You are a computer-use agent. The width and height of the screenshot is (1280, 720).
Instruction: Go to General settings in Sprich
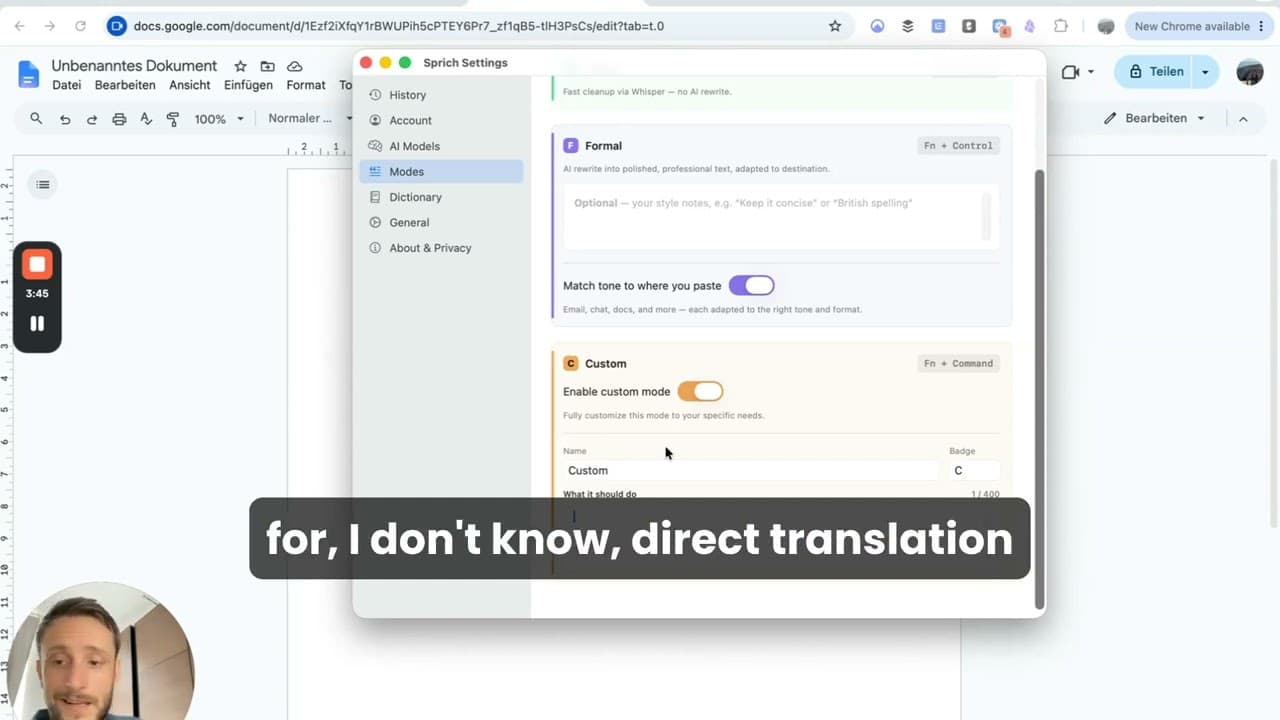(x=441, y=223)
